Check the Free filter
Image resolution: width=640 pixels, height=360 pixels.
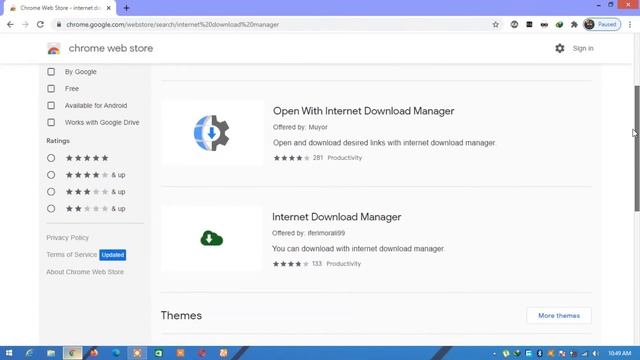(51, 89)
